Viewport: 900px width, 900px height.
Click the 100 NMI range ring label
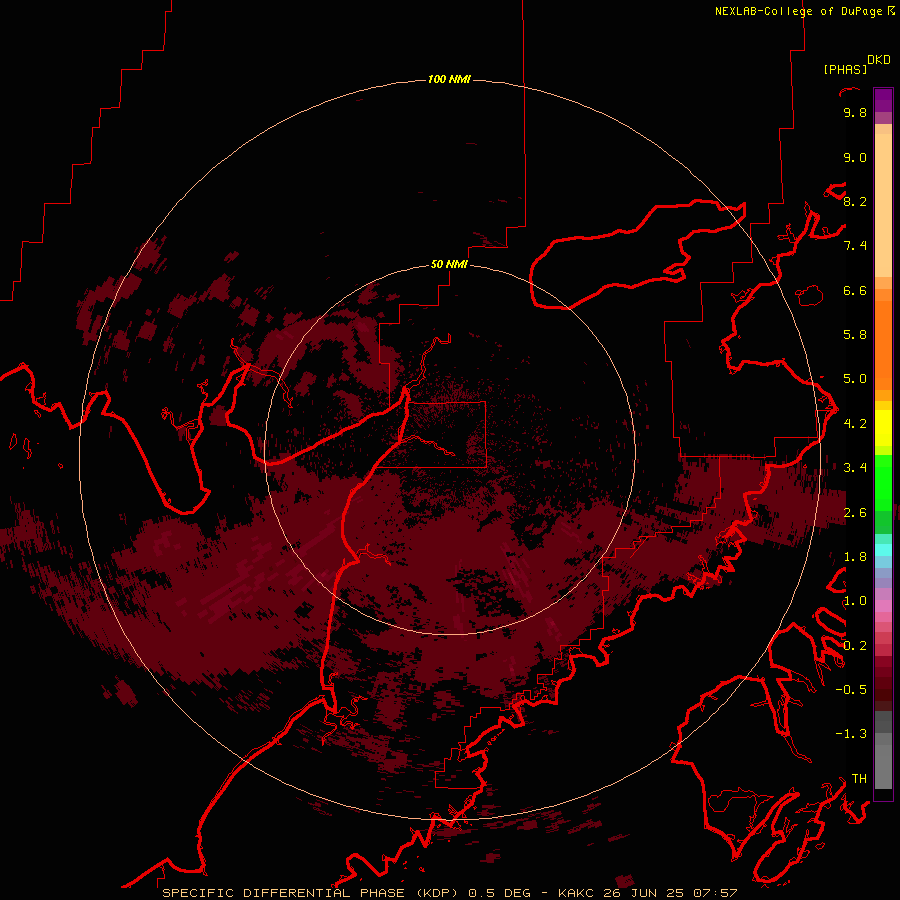tap(449, 79)
